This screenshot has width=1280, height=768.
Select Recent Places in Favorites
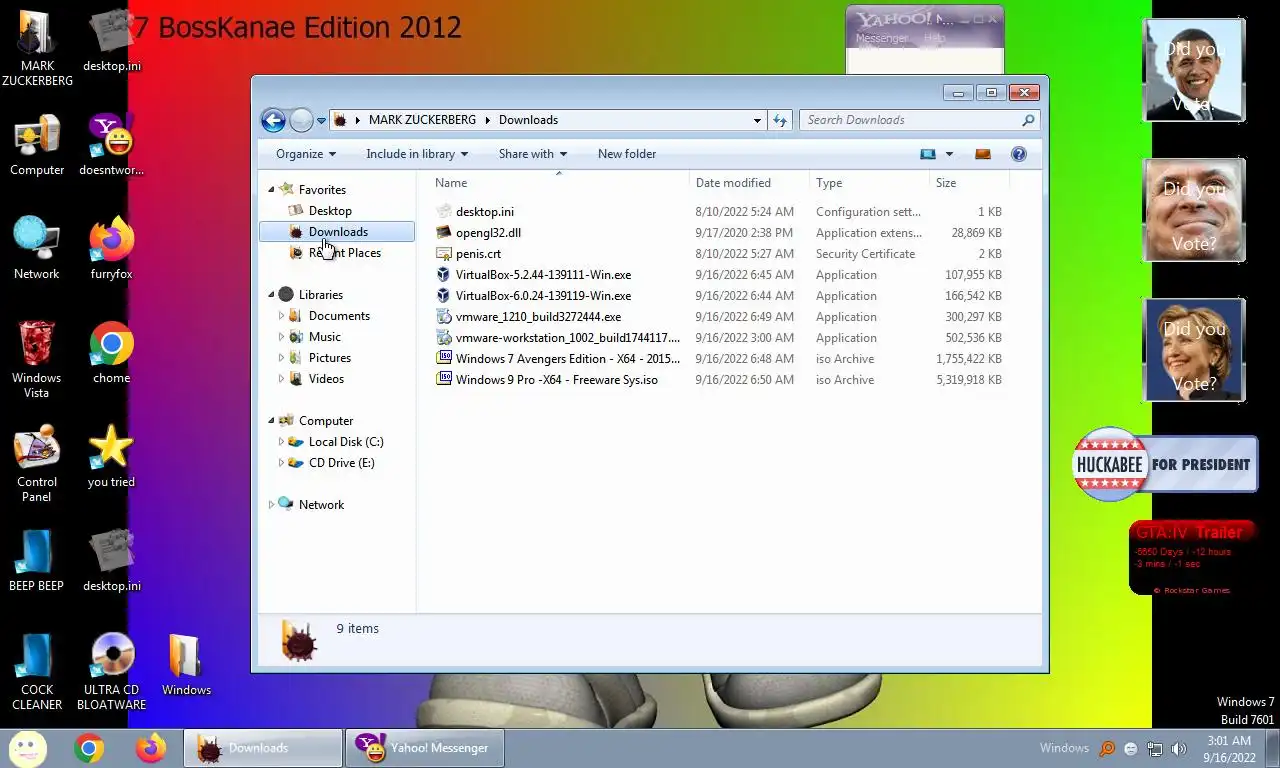(344, 253)
